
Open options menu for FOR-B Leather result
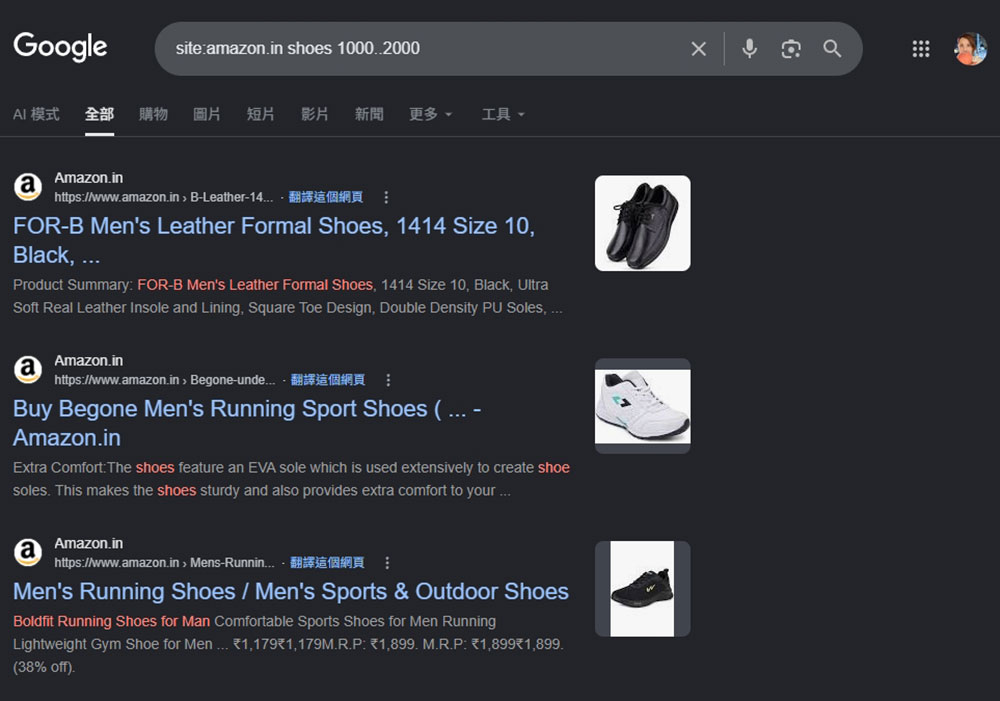[x=386, y=197]
